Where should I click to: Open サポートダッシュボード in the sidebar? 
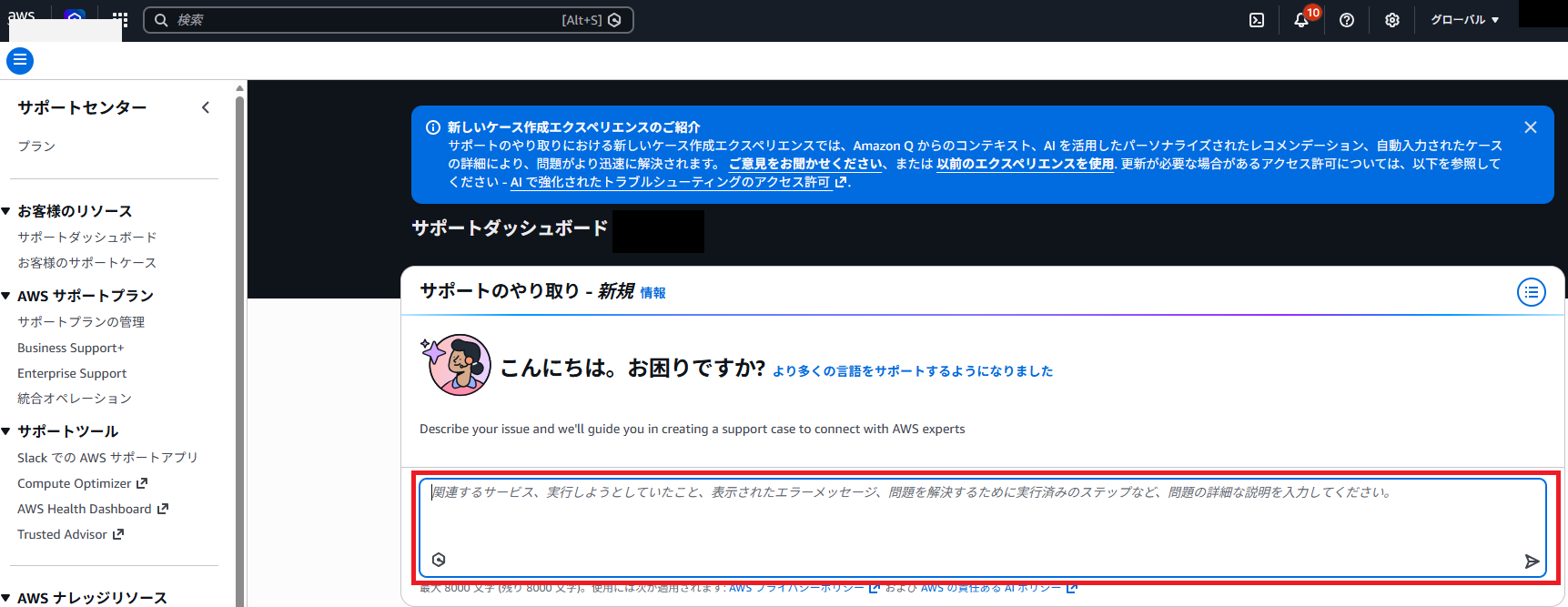(87, 238)
